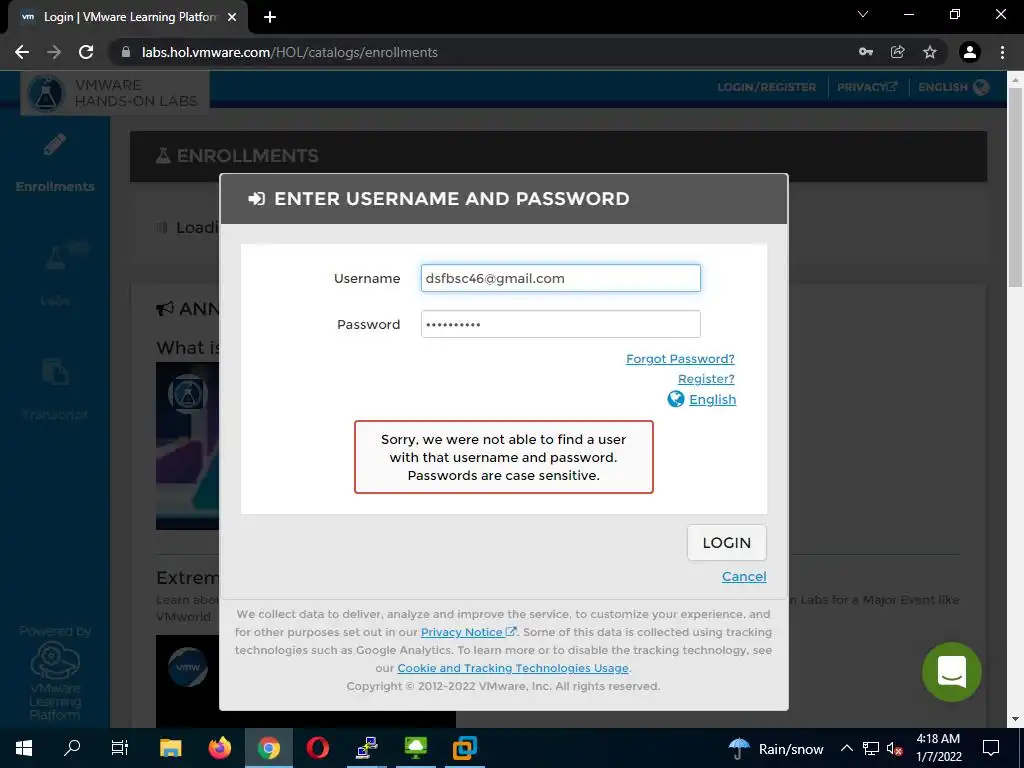
Task: Click the login error message box
Action: [504, 457]
